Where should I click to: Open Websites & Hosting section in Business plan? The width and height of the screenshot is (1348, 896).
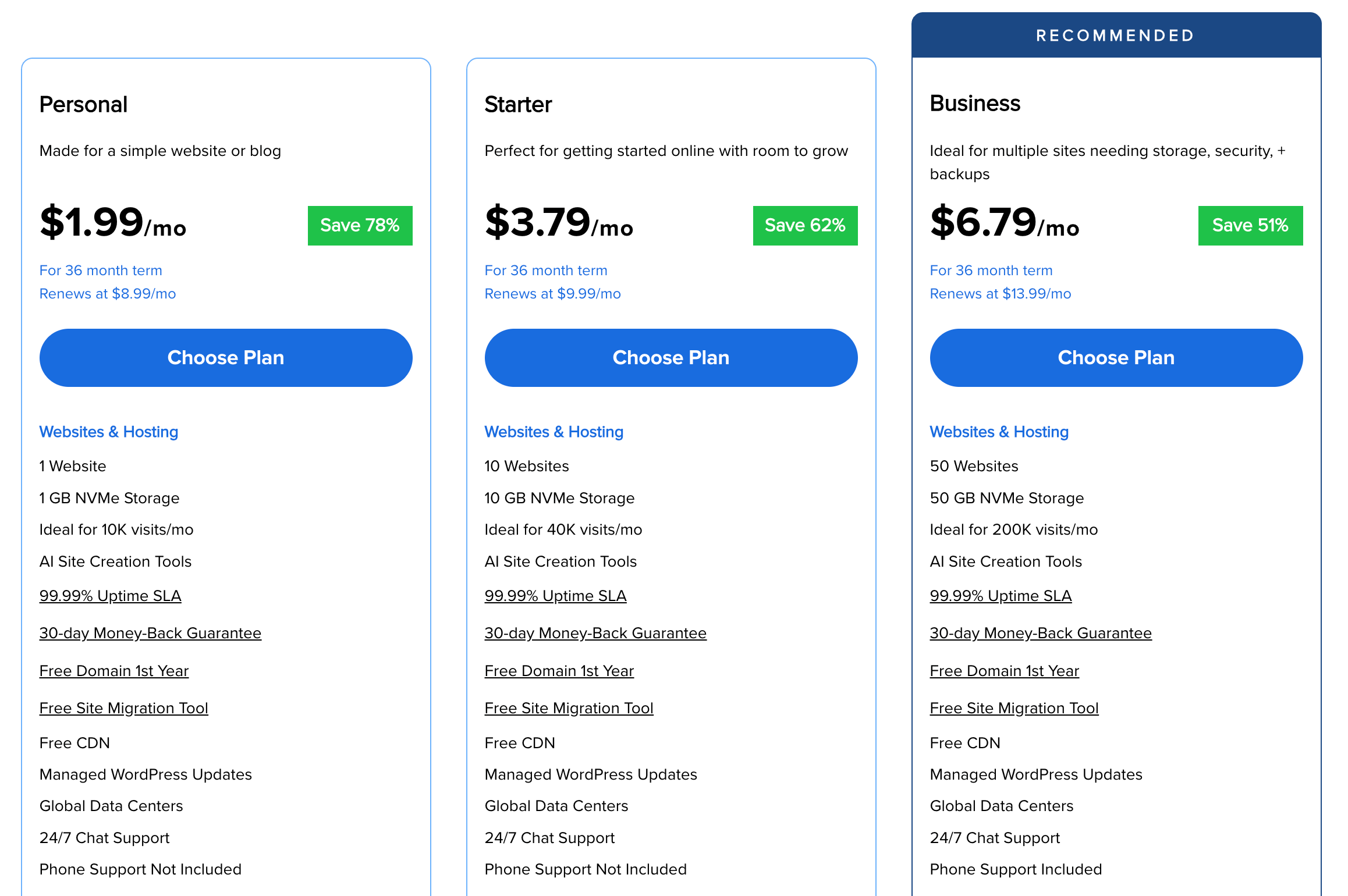click(x=999, y=432)
